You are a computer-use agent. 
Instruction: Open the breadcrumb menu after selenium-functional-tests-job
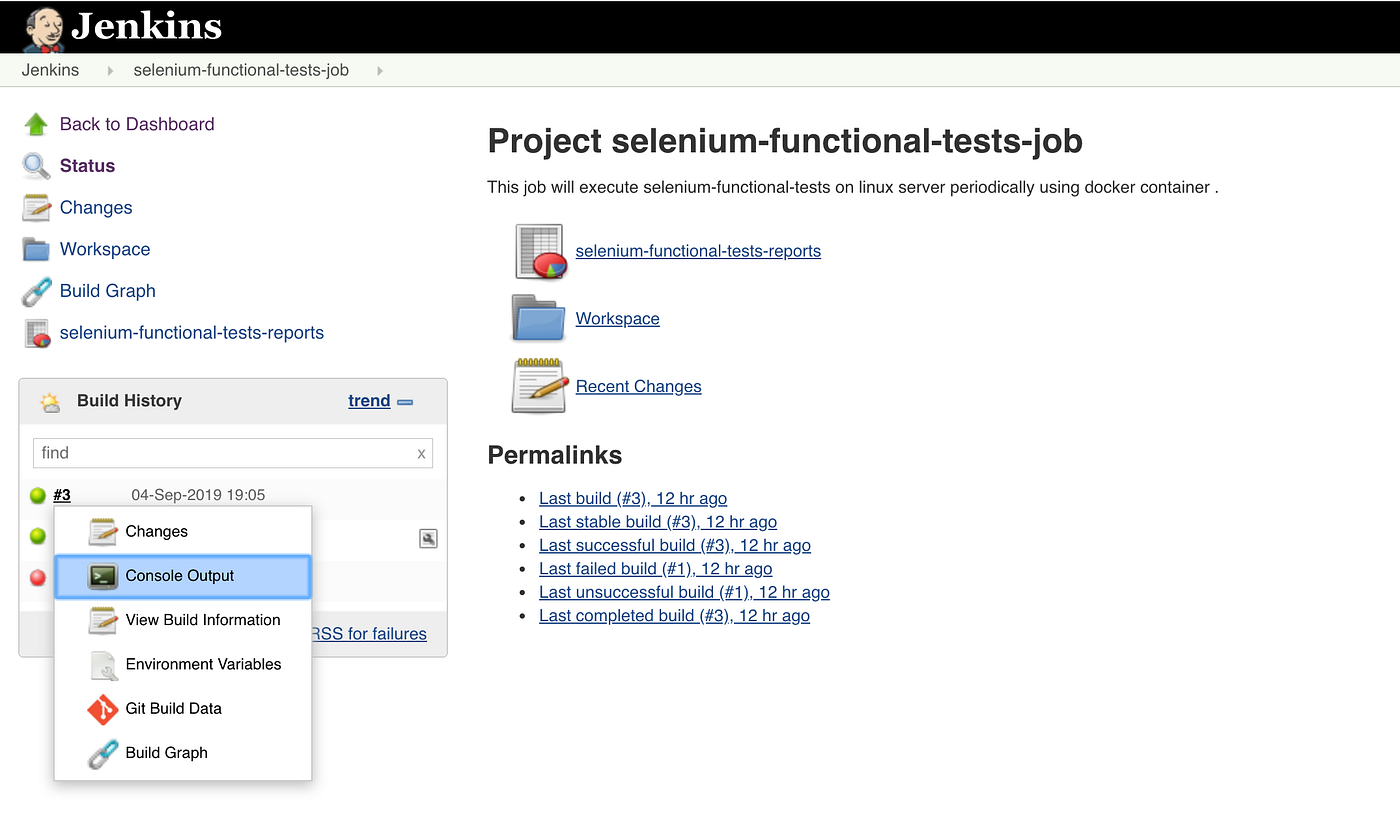pos(380,70)
